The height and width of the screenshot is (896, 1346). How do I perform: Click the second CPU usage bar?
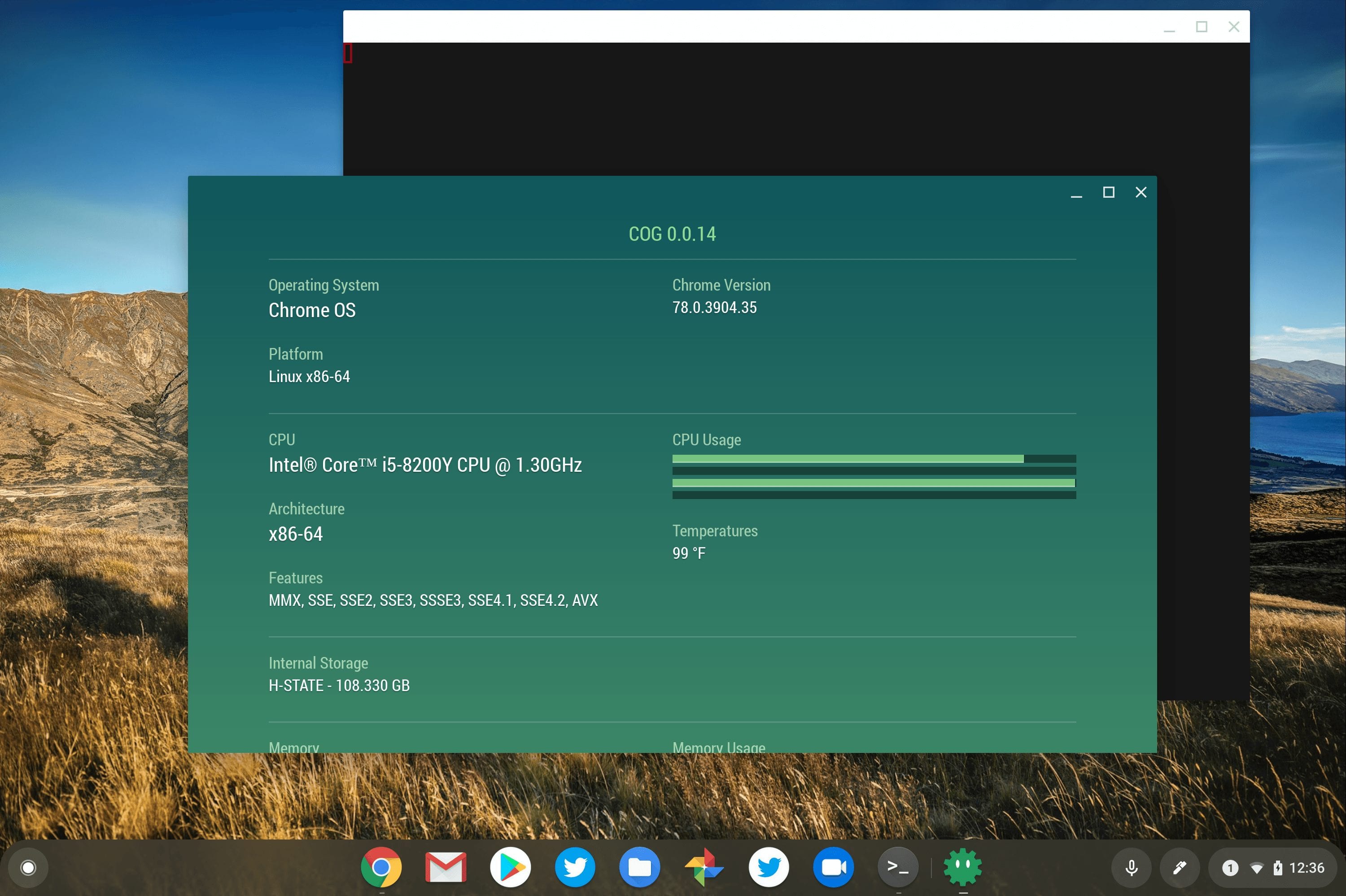pos(874,471)
